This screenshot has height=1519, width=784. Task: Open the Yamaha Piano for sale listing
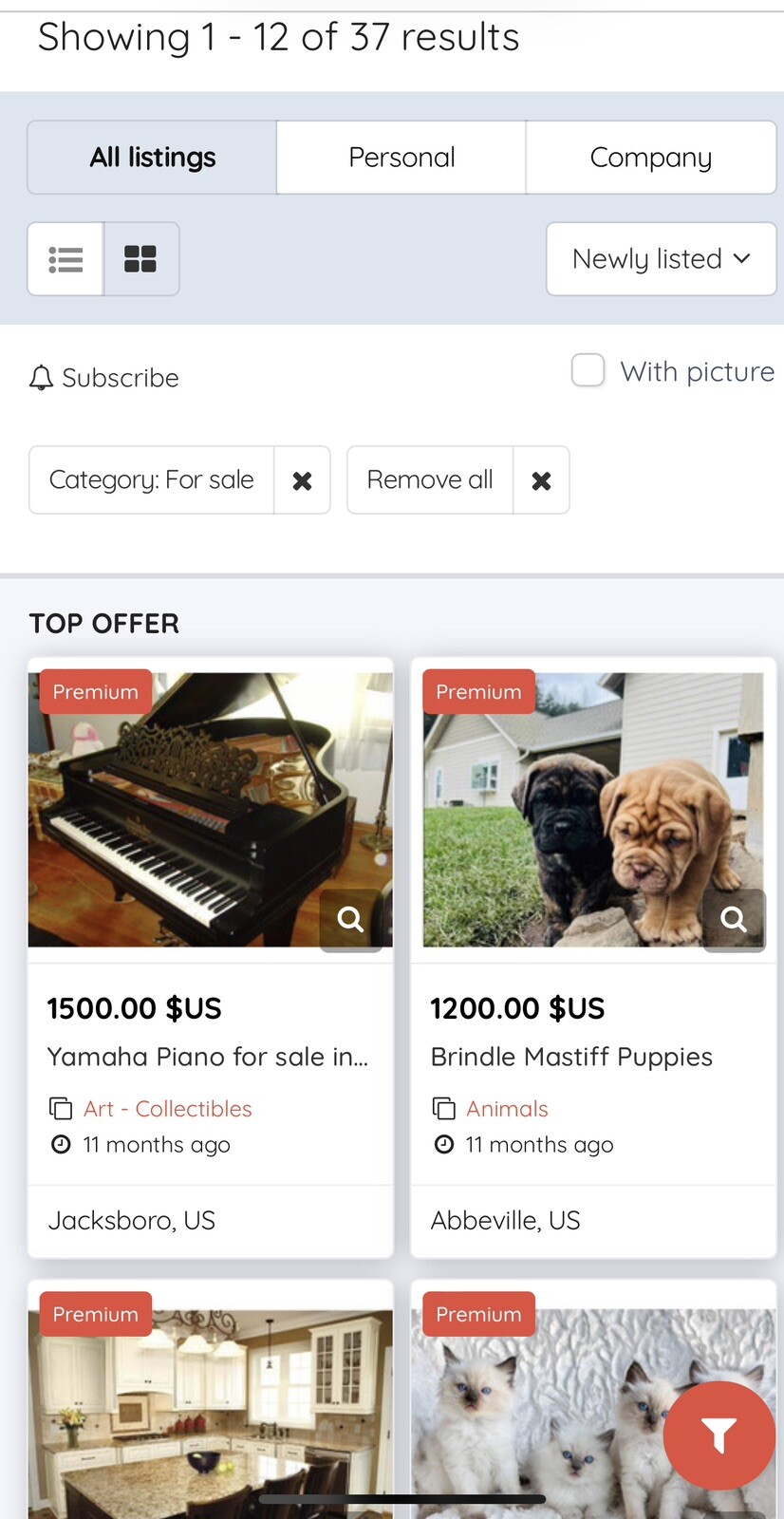208,1057
